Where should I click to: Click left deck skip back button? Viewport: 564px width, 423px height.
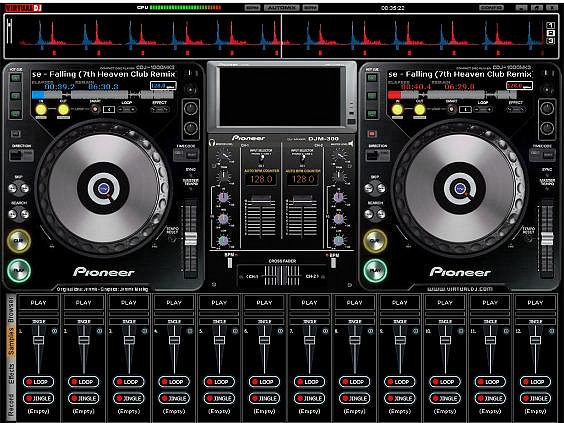[x=12, y=188]
